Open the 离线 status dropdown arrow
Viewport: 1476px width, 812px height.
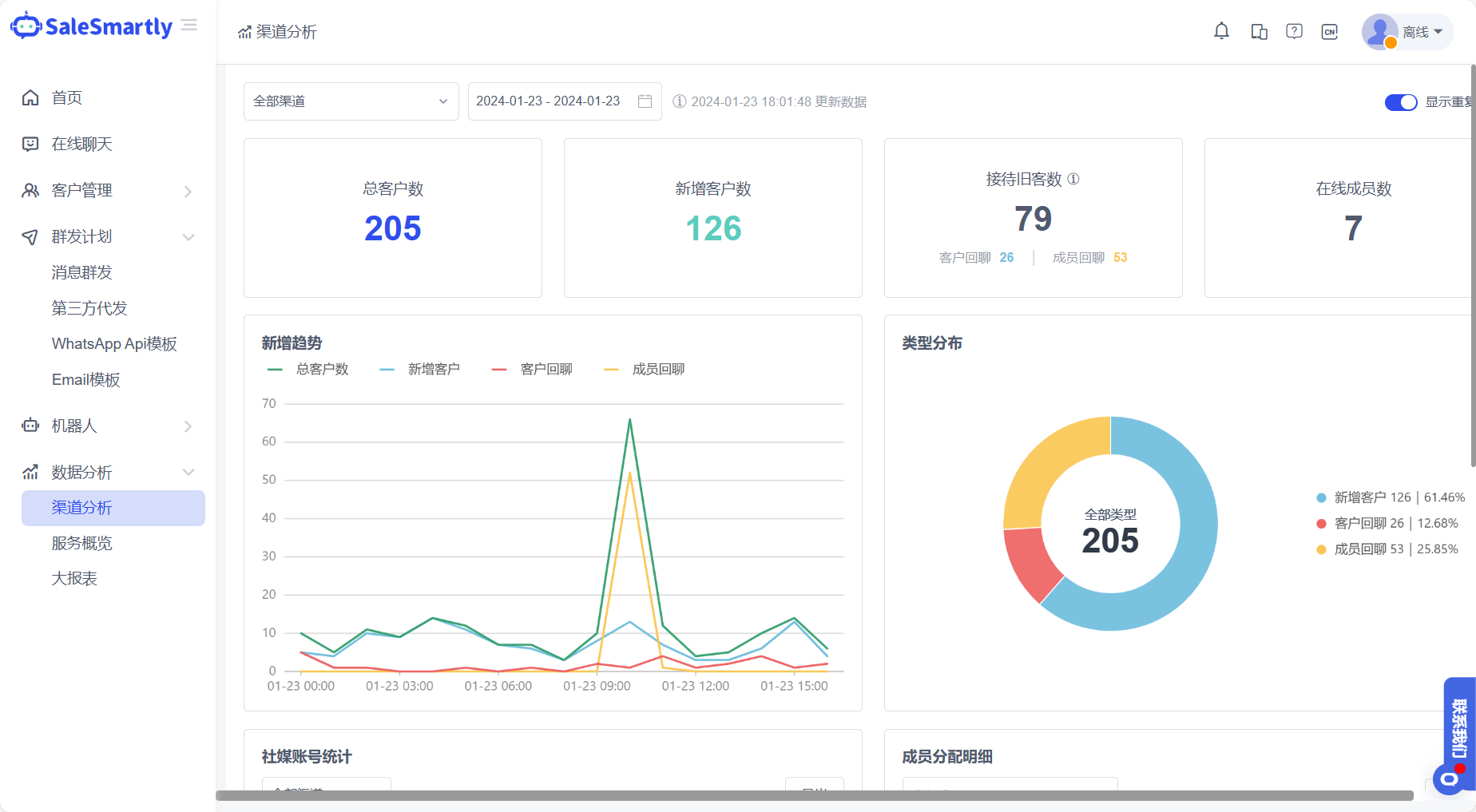(x=1438, y=32)
